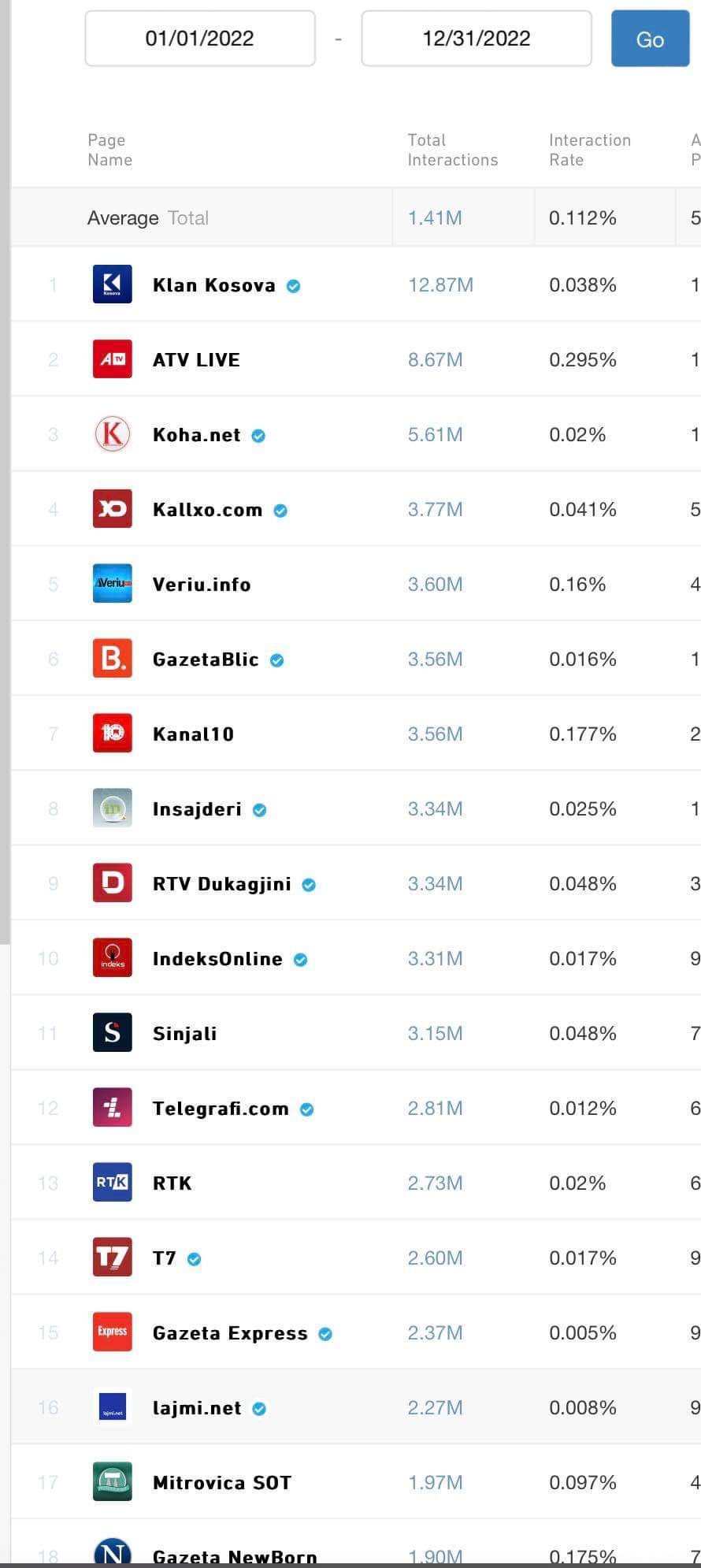Image resolution: width=701 pixels, height=1568 pixels.
Task: Open the Sinjali S logo icon
Action: pos(113,1033)
